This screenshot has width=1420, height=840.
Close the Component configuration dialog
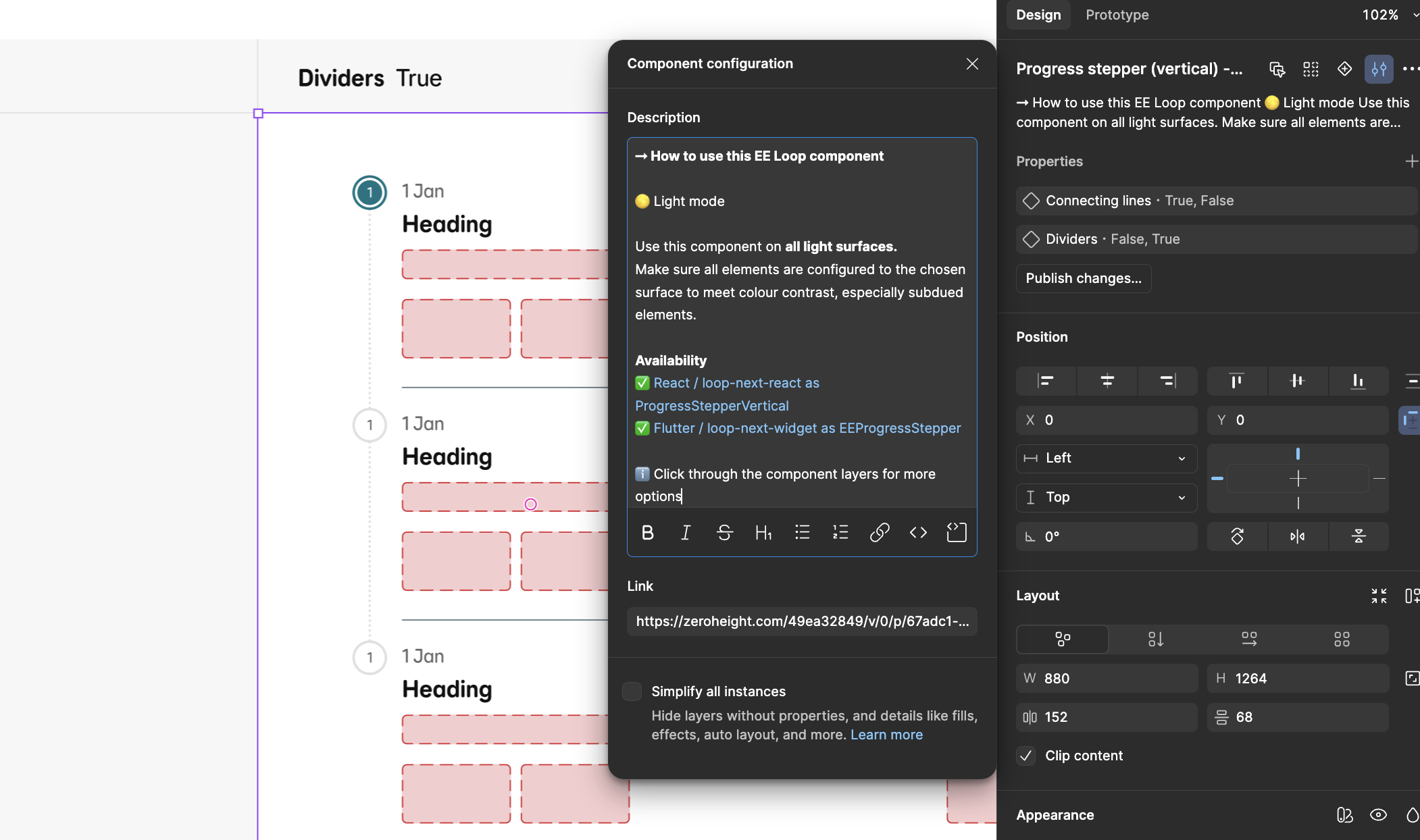pos(972,63)
